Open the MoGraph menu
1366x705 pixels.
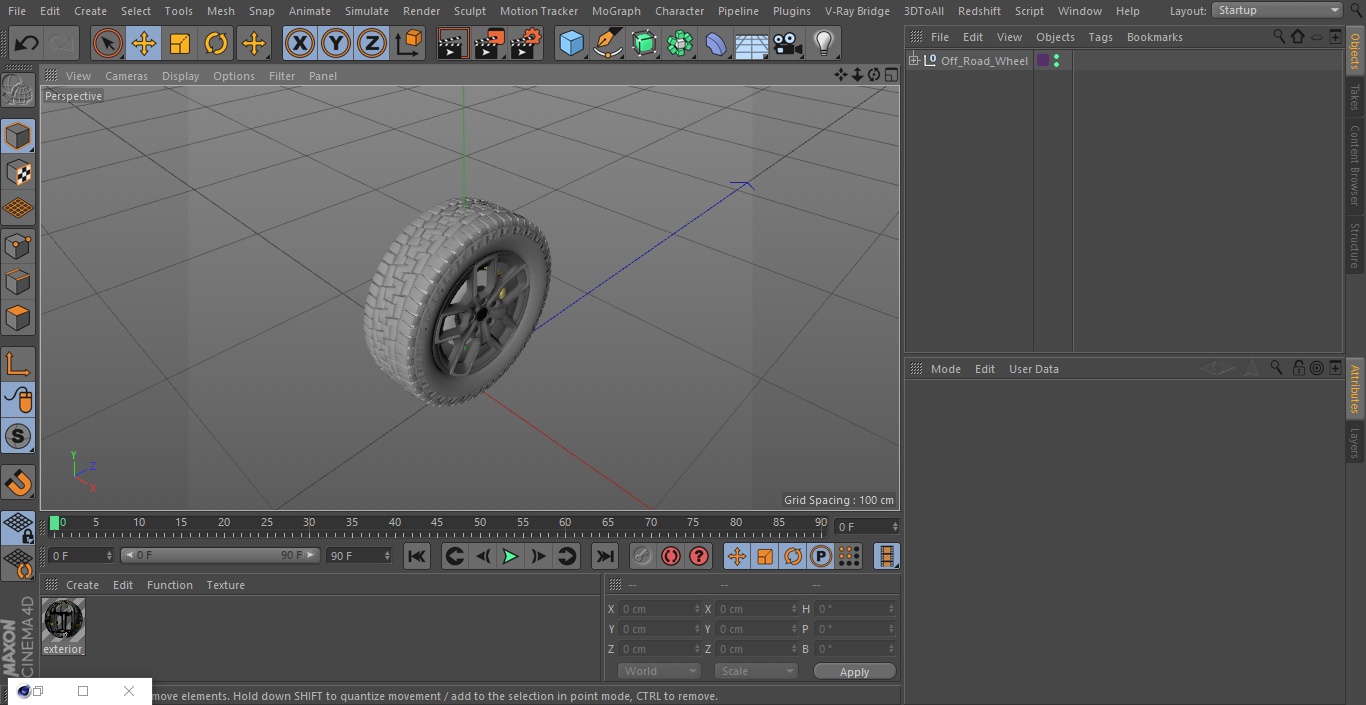(616, 11)
